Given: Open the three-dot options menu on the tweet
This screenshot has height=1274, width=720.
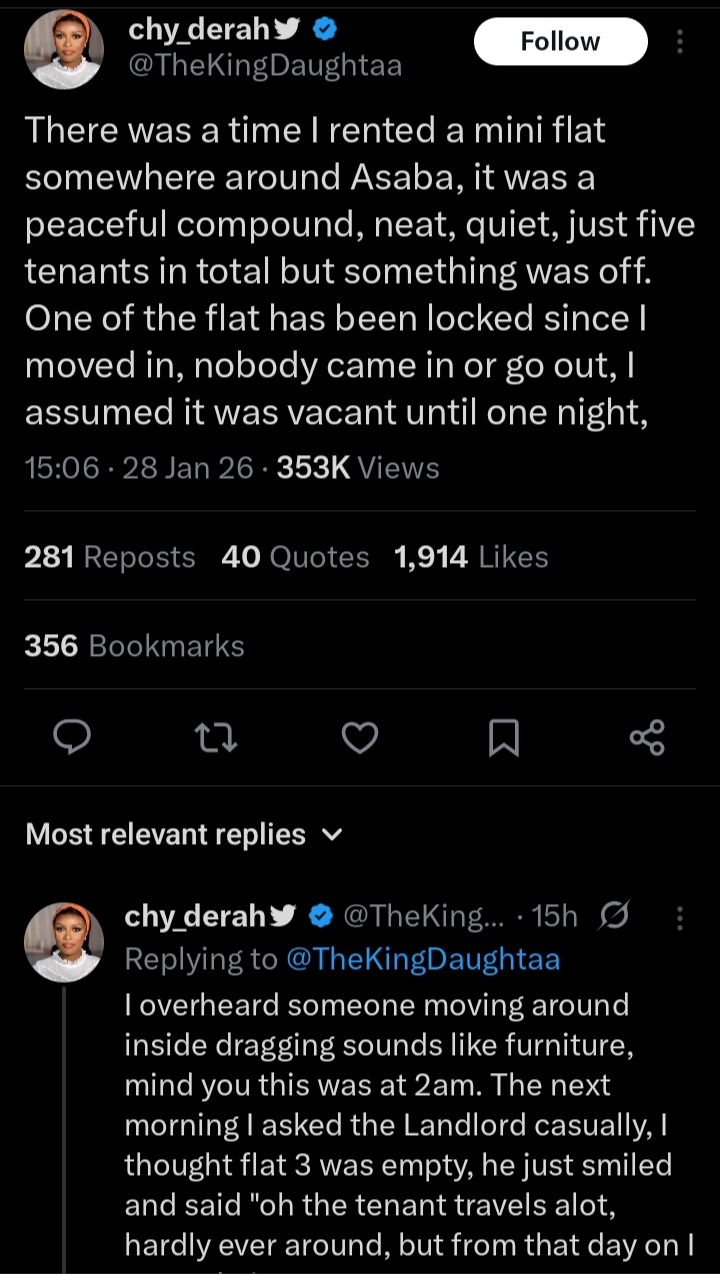Looking at the screenshot, I should [681, 40].
